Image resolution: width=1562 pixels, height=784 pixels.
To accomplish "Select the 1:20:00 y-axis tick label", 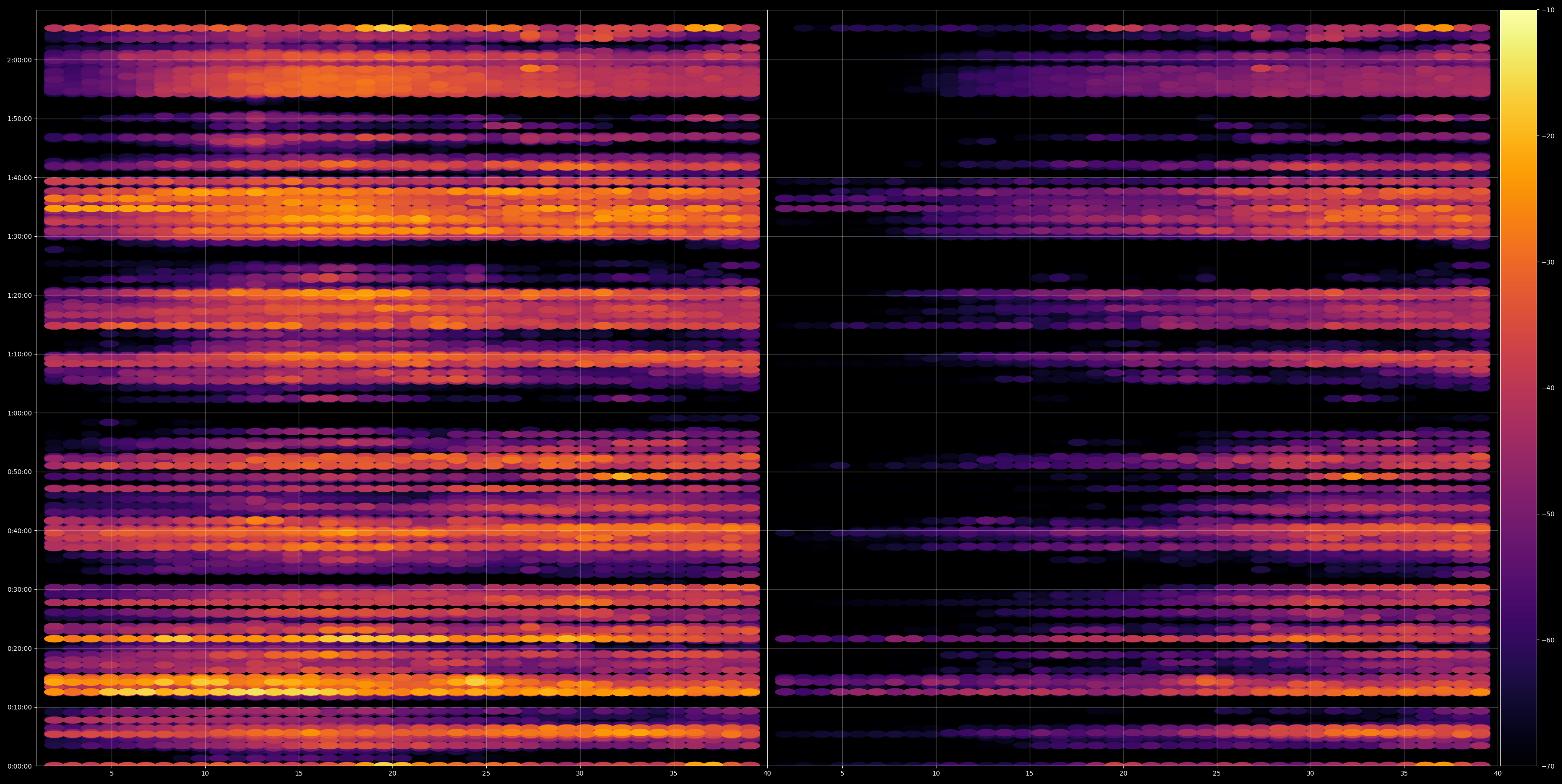I will tap(19, 295).
